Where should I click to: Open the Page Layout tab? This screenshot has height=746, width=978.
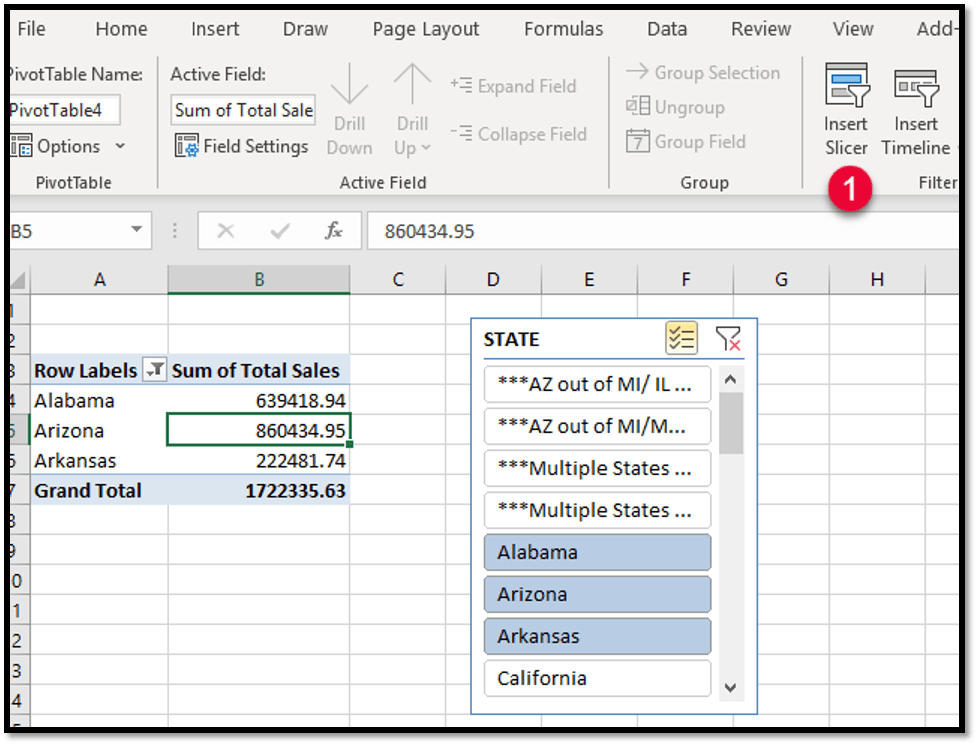pyautogui.click(x=426, y=29)
